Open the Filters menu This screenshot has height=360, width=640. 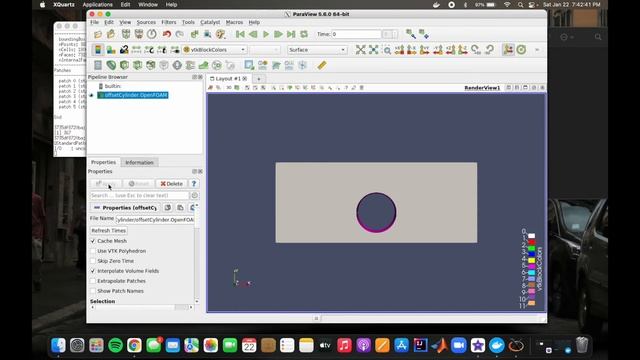[169, 22]
